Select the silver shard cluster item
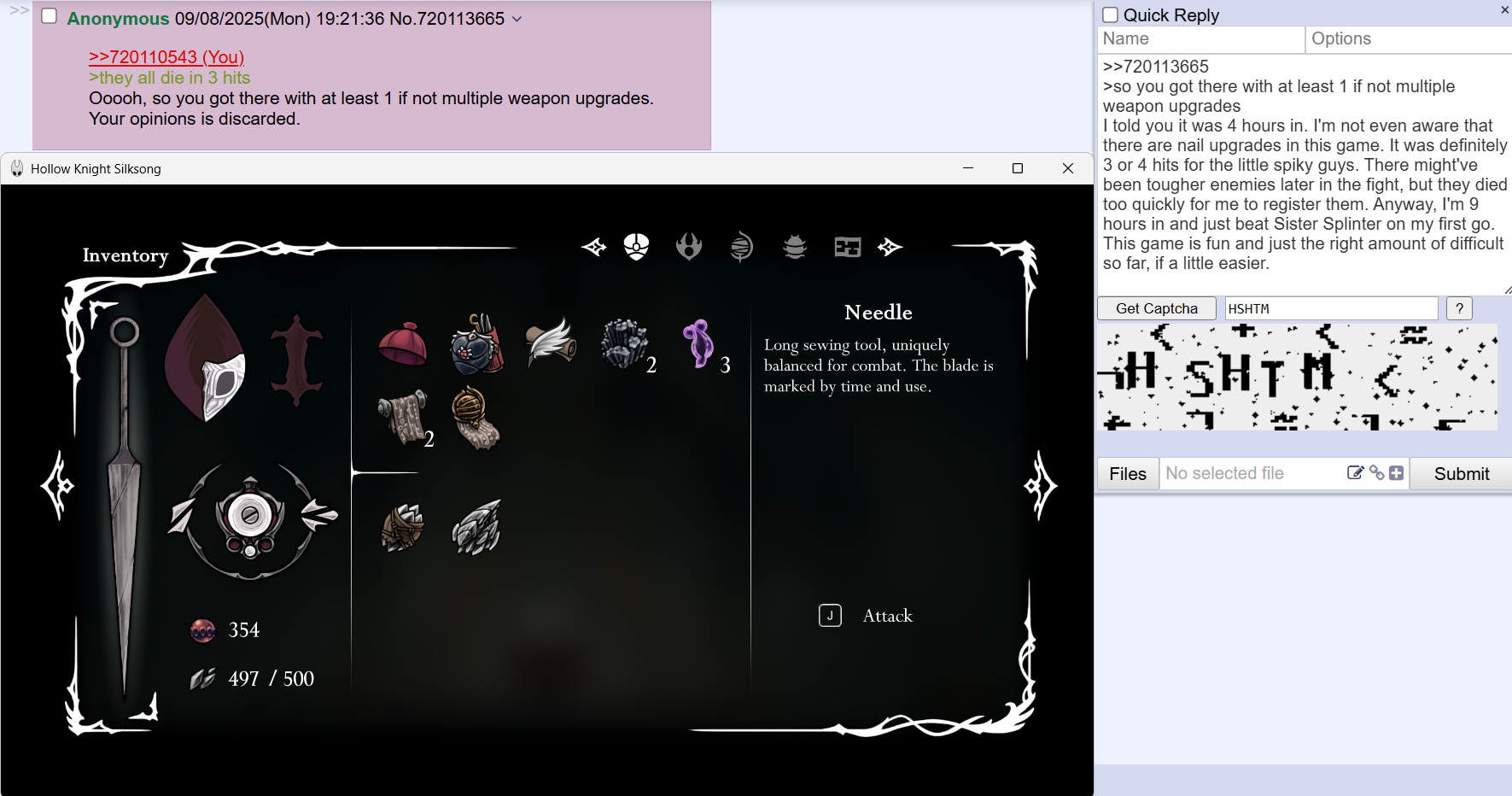1512x796 pixels. coord(476,527)
